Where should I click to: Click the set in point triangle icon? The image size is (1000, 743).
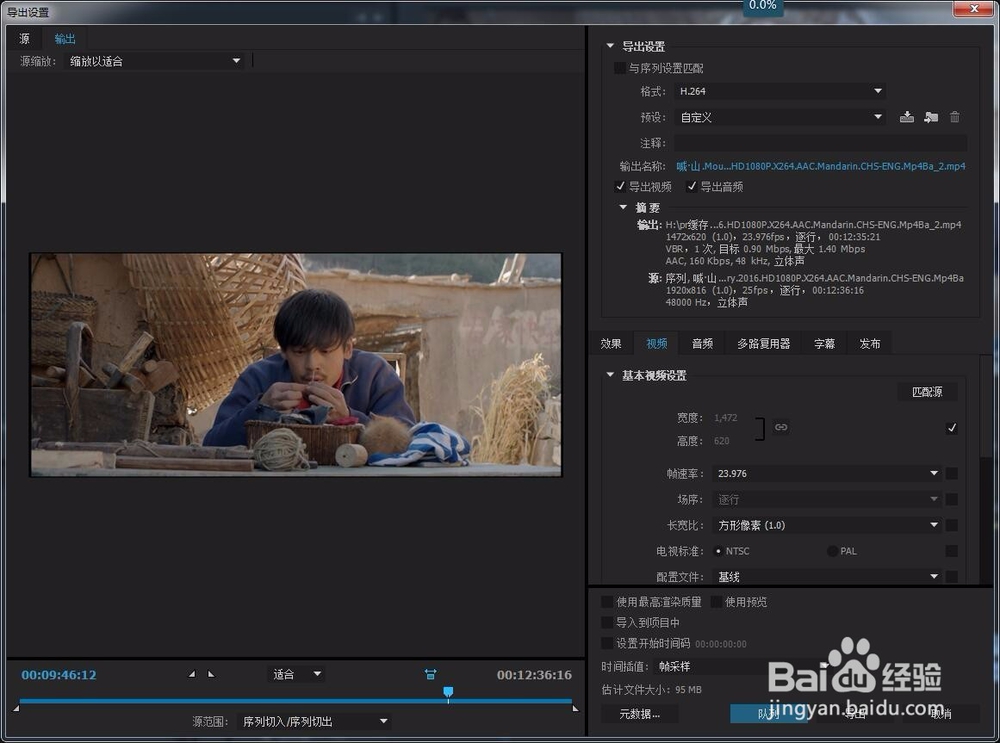tap(192, 673)
